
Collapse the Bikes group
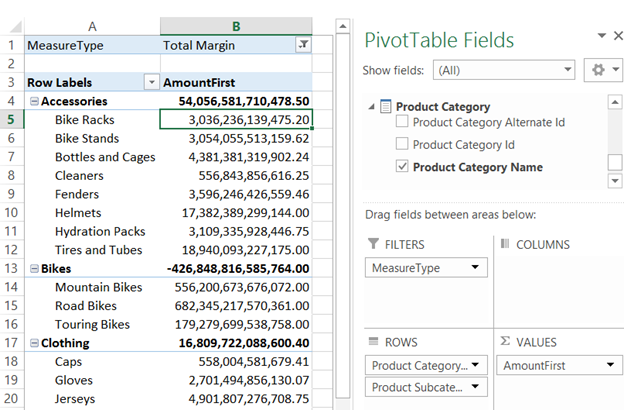click(x=34, y=269)
